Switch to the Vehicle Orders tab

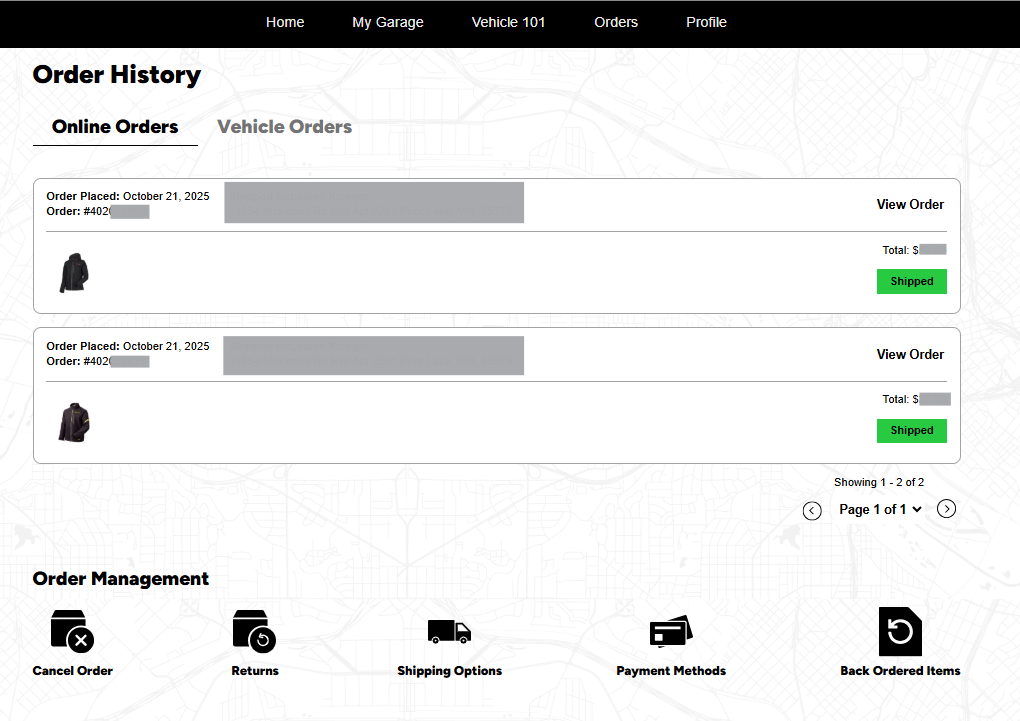pos(284,126)
